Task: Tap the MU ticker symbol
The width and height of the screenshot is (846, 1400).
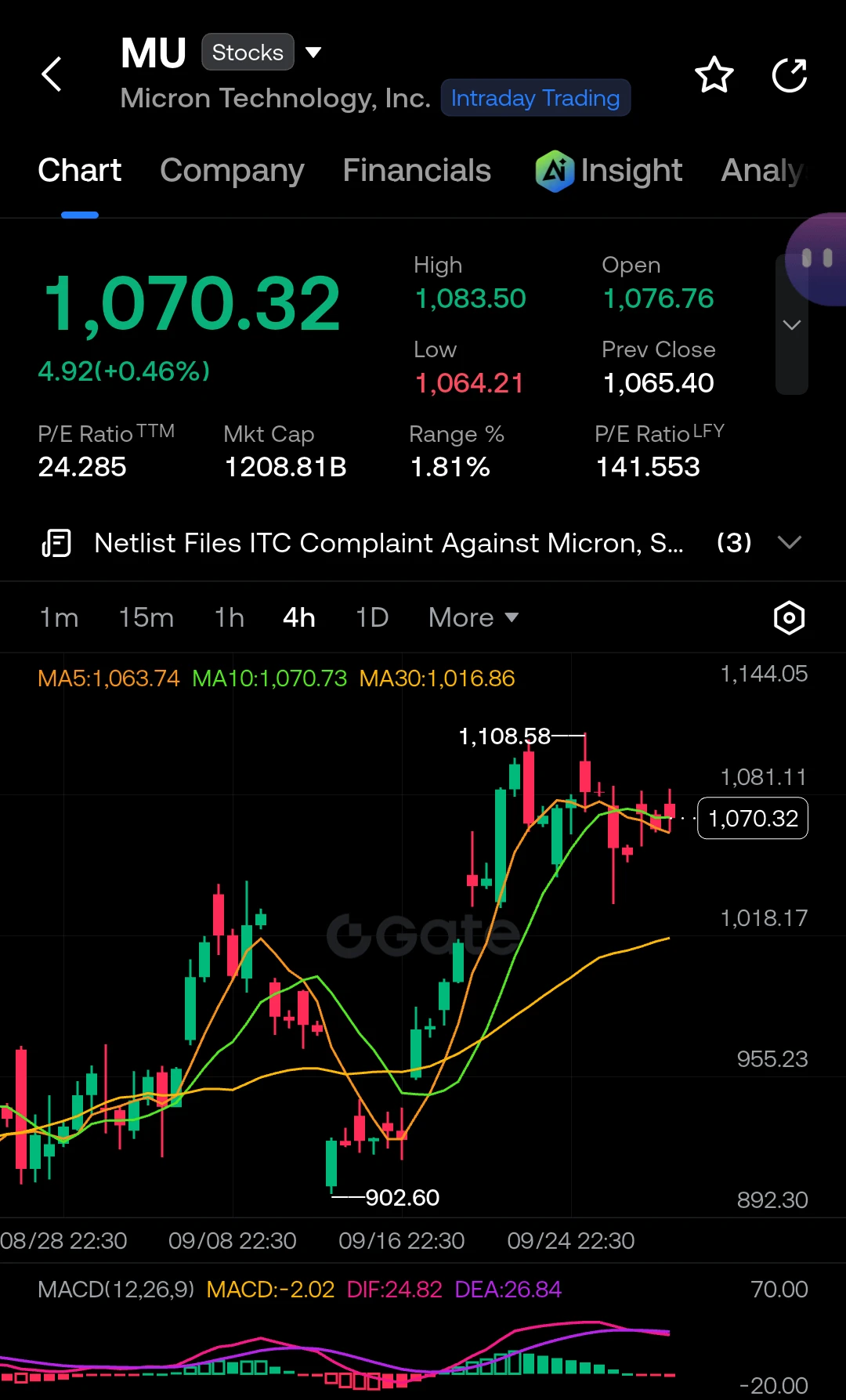Action: coord(154,53)
